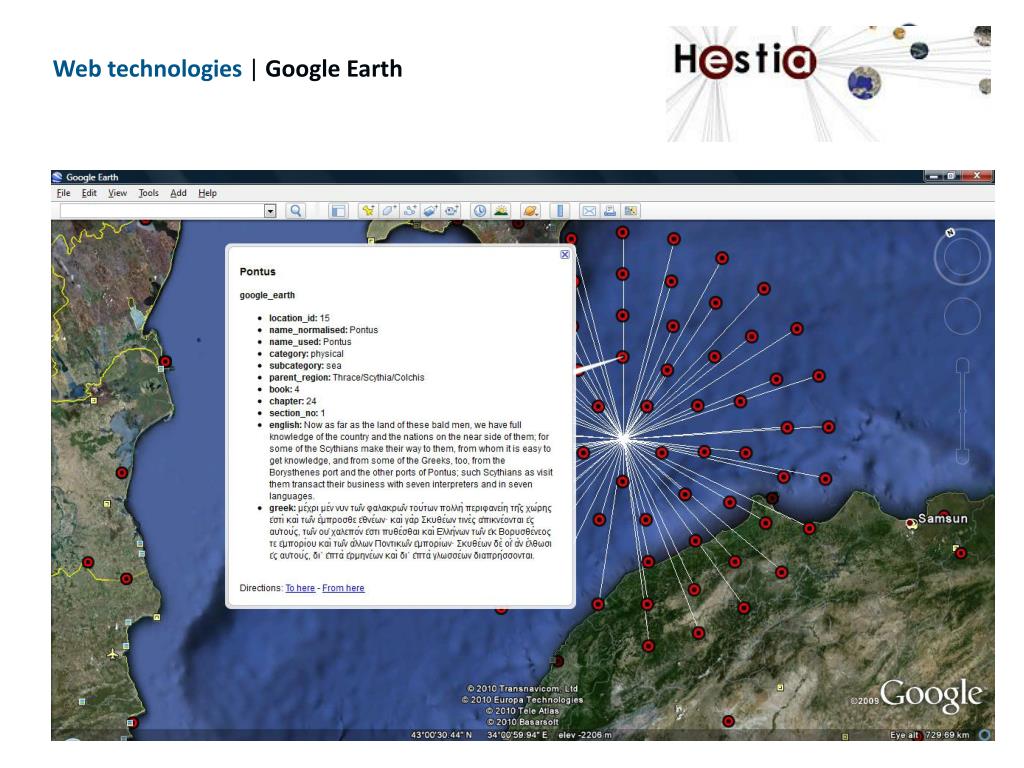The height and width of the screenshot is (768, 1024).
Task: Click the 'chapter: 24' line
Action: [293, 401]
